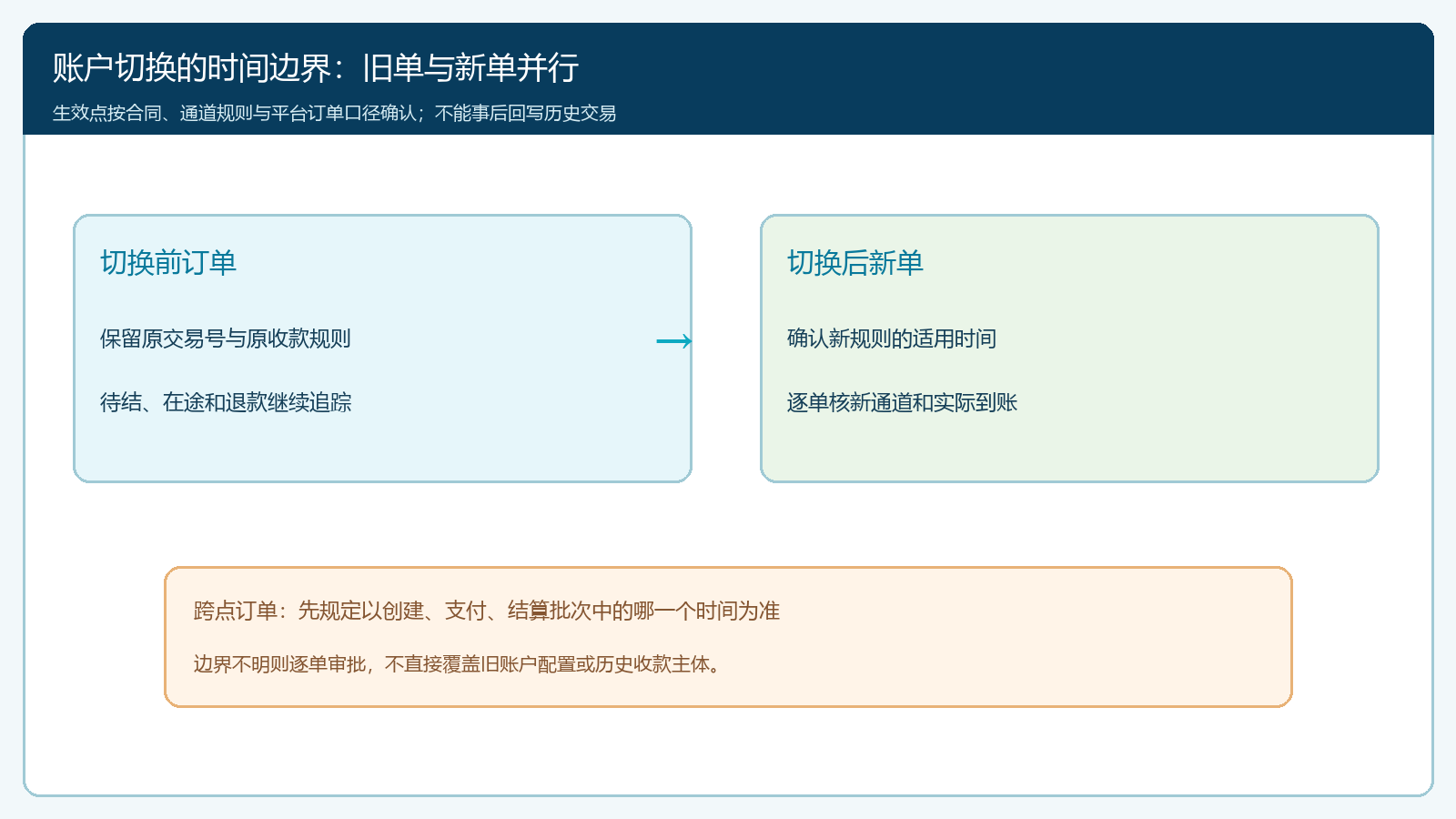Select the line 确认新规则的适用时间
This screenshot has width=1456, height=819.
click(892, 339)
